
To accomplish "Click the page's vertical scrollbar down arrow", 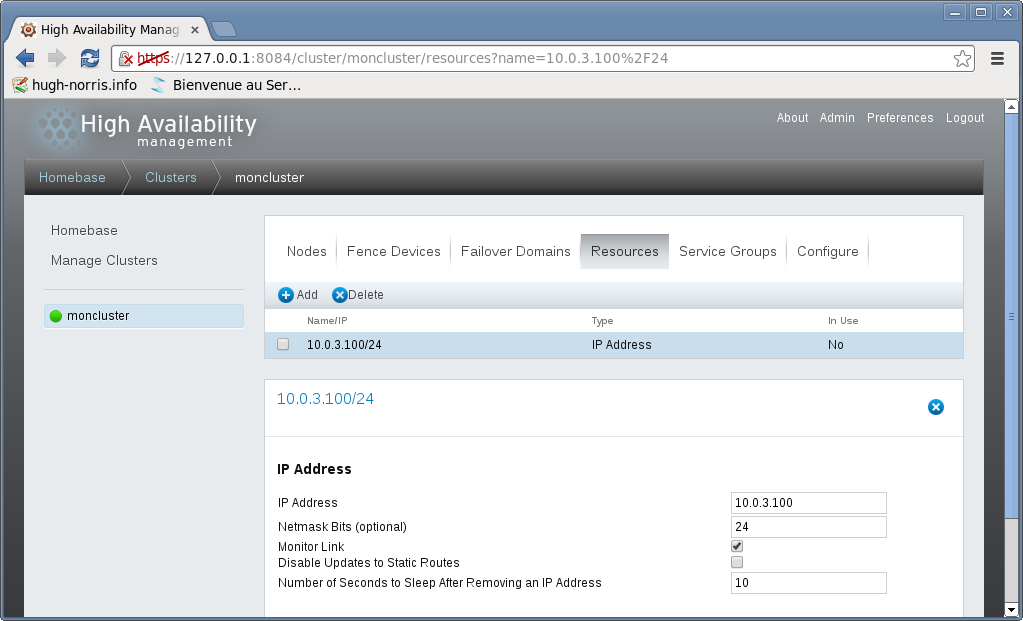I will (1011, 609).
